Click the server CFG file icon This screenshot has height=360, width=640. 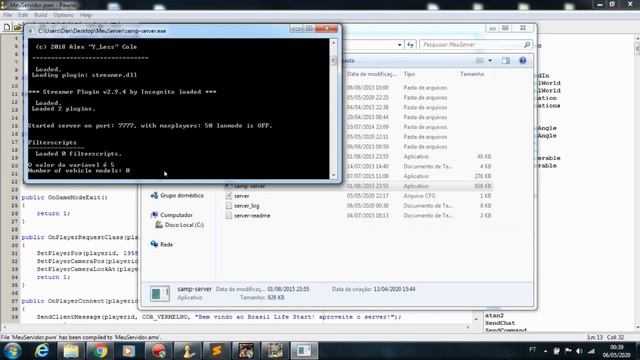coord(229,196)
